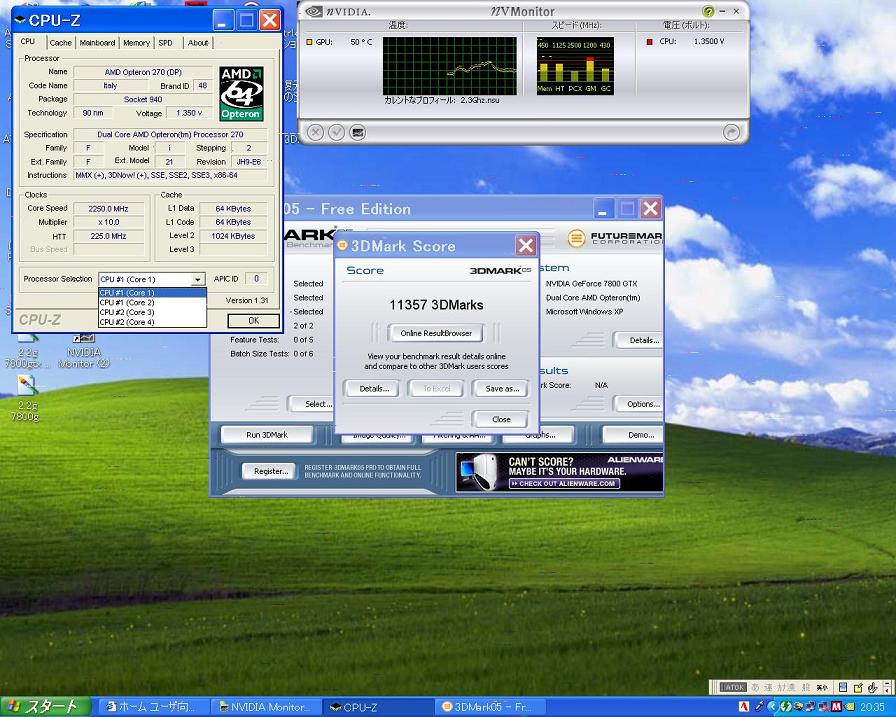Screen dimensions: 896x717
Task: Click ATOK label on language bar
Action: [733, 687]
